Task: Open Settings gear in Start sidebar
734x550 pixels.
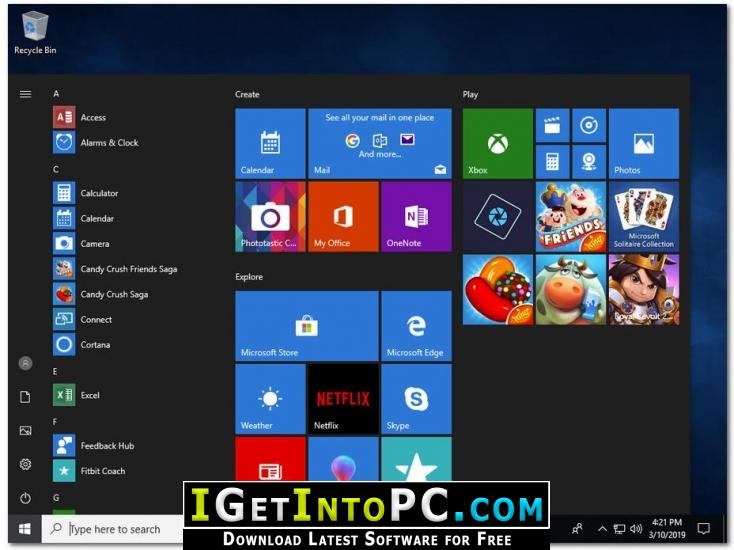Action: 25,464
